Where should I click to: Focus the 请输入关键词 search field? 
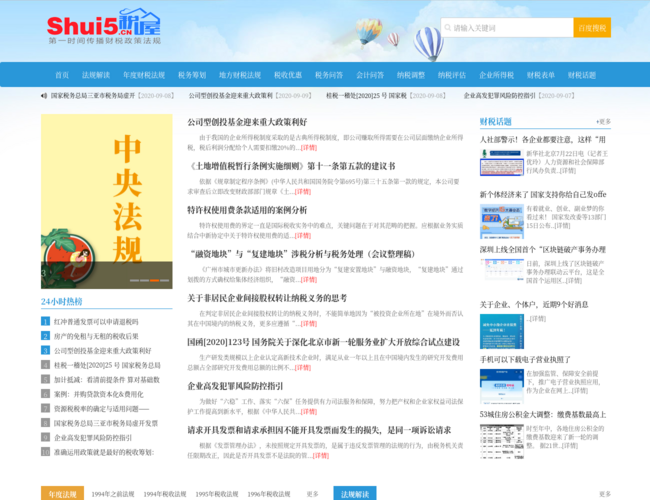[507, 28]
